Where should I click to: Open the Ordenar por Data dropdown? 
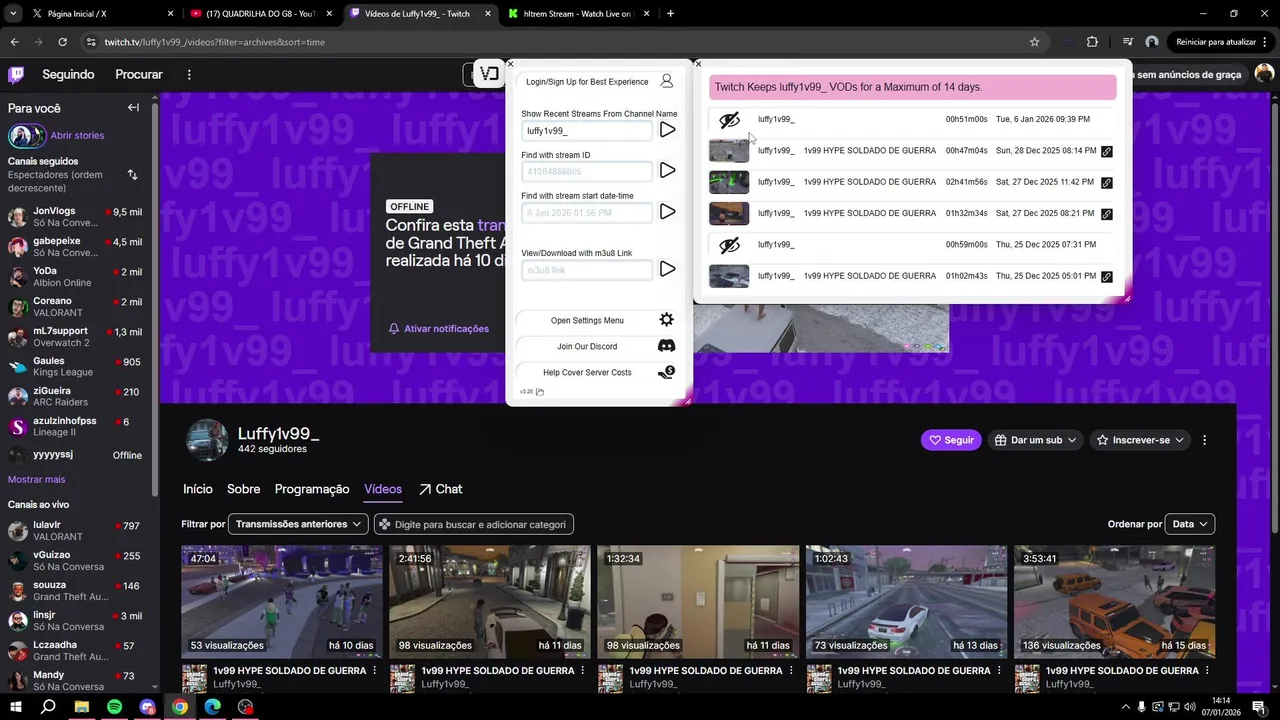click(x=1190, y=524)
